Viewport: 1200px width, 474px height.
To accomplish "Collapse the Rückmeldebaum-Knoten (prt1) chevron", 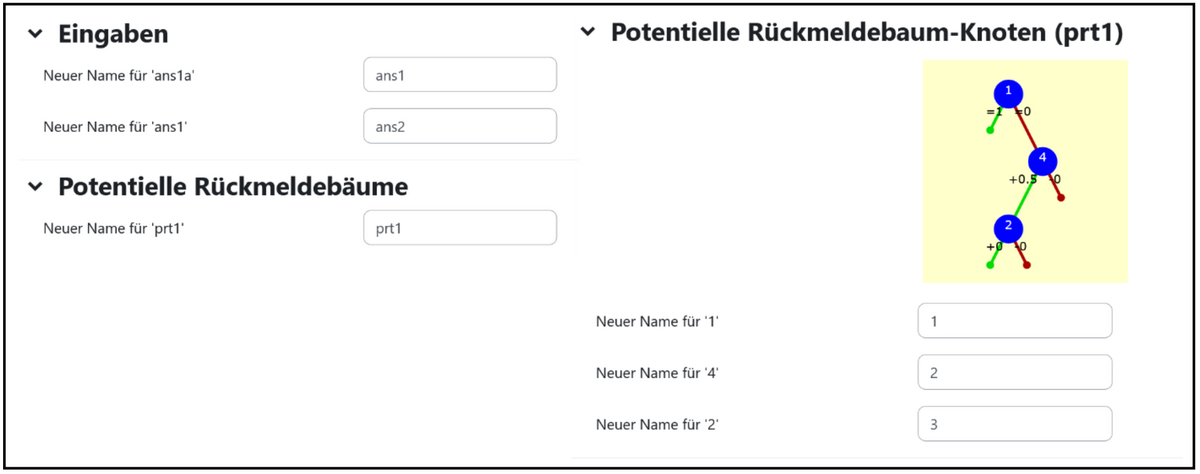I will click(x=588, y=32).
